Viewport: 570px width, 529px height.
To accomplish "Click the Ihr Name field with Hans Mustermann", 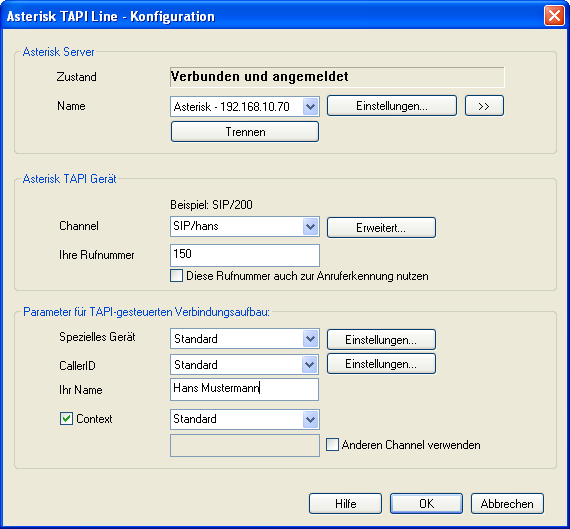I will (244, 389).
